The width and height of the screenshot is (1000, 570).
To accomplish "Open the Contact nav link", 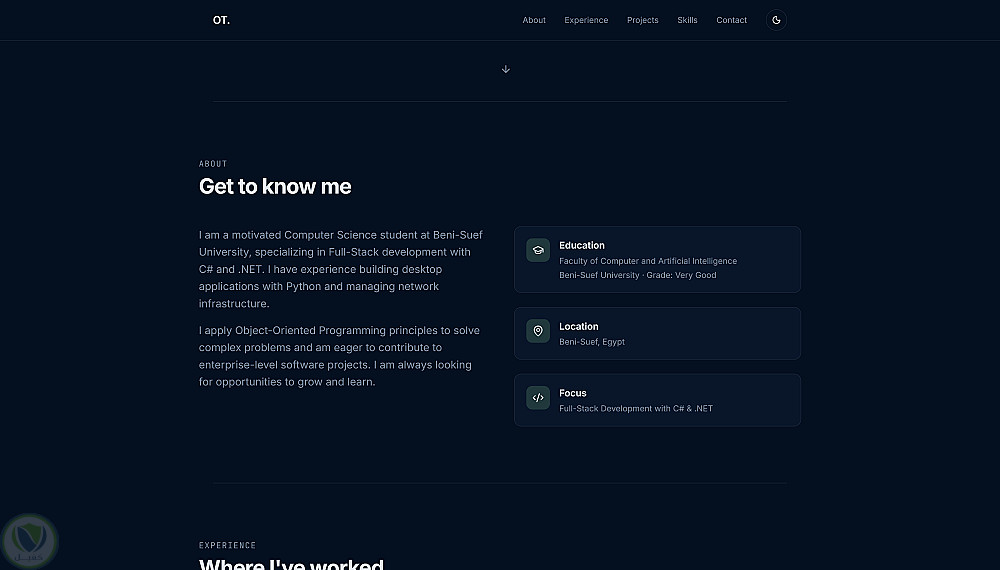I will pos(731,20).
